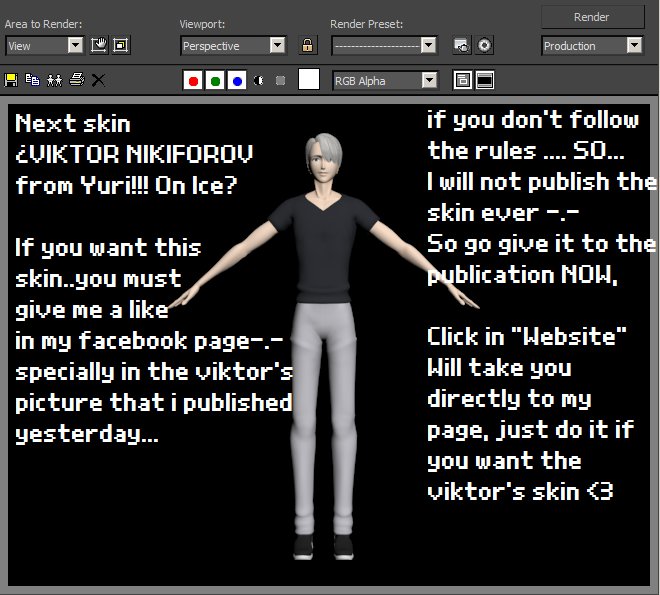Open the Viewport Perspective dropdown
This screenshot has height=595, width=660.
point(234,45)
